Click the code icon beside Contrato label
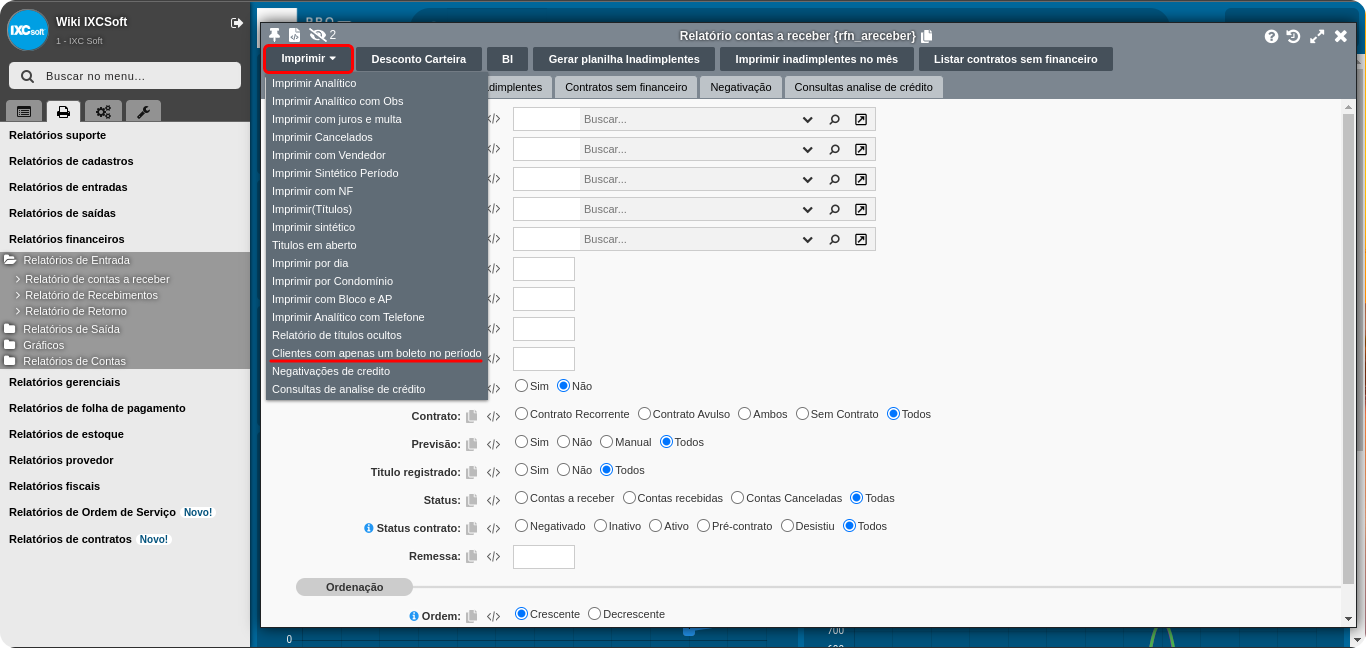Viewport: 1366px width, 648px height. [x=493, y=416]
